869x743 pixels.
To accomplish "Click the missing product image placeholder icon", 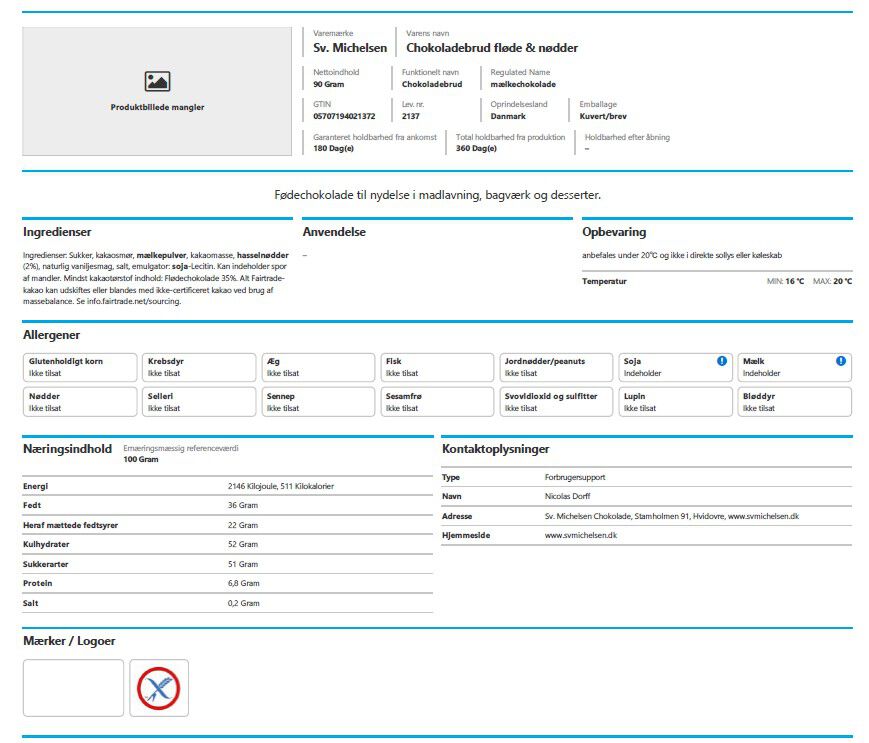I will (157, 81).
